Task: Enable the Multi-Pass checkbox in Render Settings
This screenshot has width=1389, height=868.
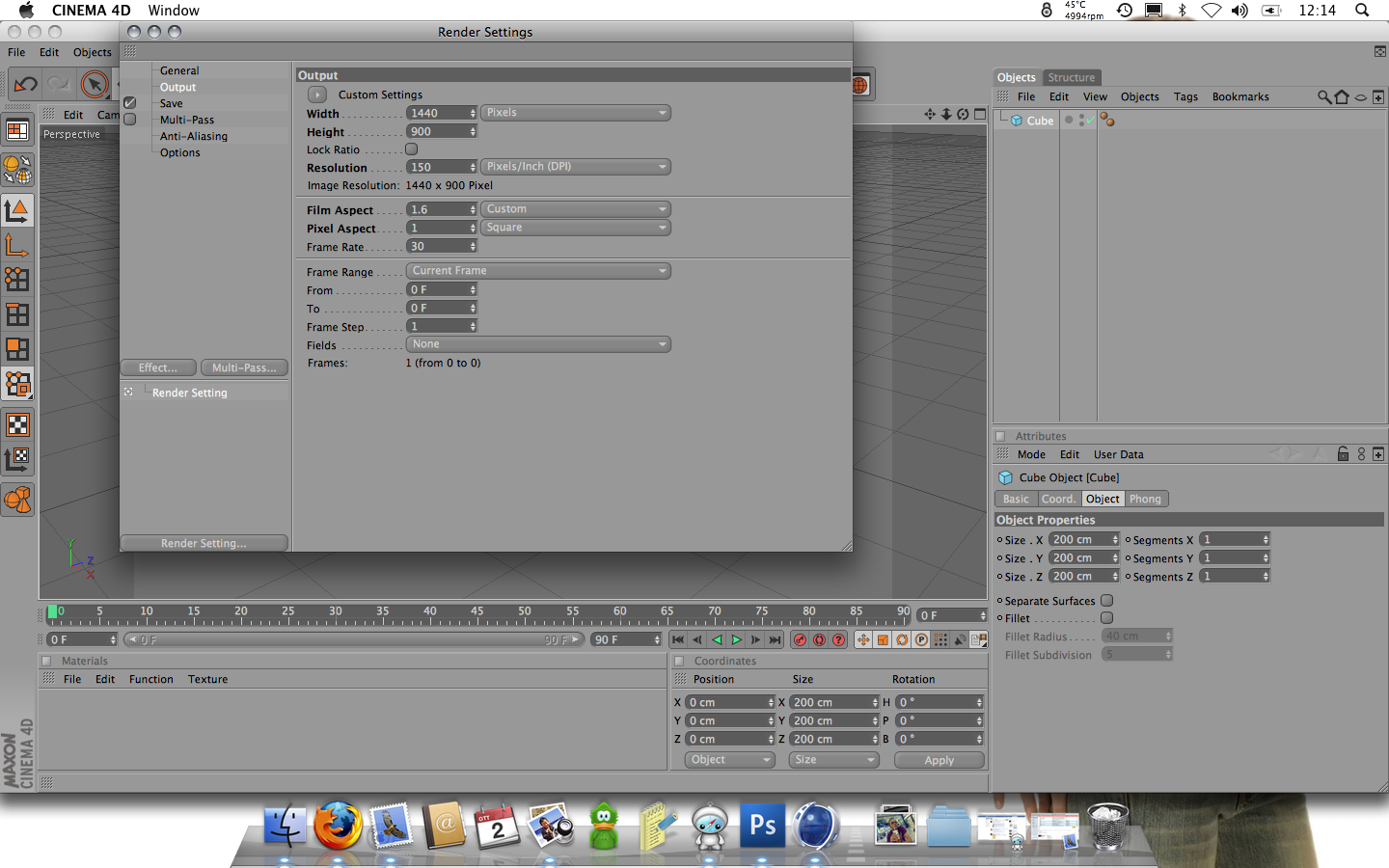Action: [x=130, y=120]
